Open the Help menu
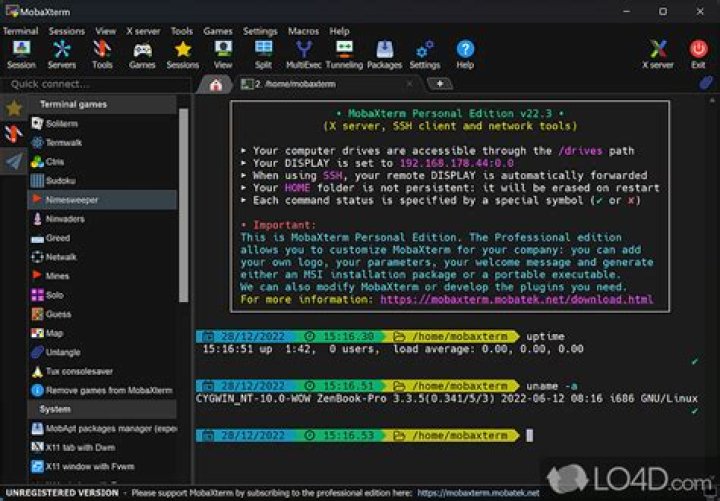This screenshot has width=720, height=501. pyautogui.click(x=339, y=31)
